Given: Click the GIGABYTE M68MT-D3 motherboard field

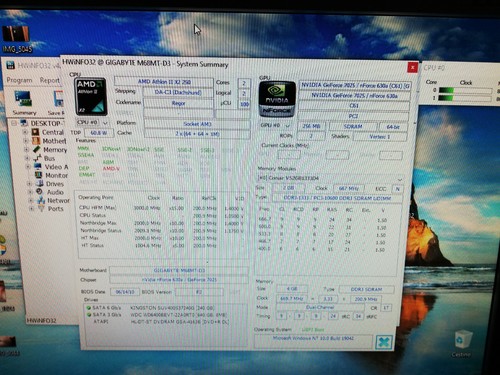Looking at the screenshot, I should pos(179,270).
